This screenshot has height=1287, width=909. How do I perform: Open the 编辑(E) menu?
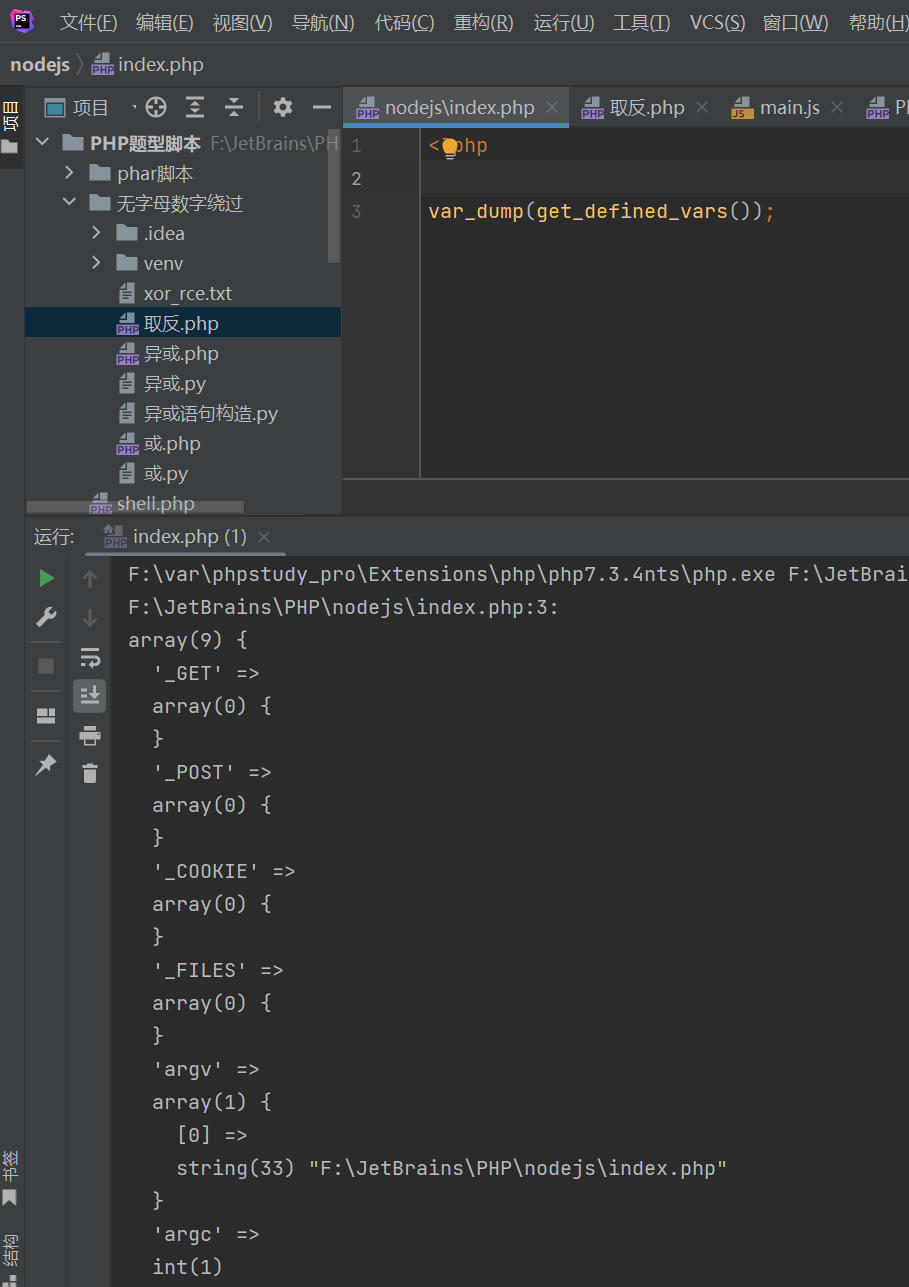pyautogui.click(x=165, y=22)
